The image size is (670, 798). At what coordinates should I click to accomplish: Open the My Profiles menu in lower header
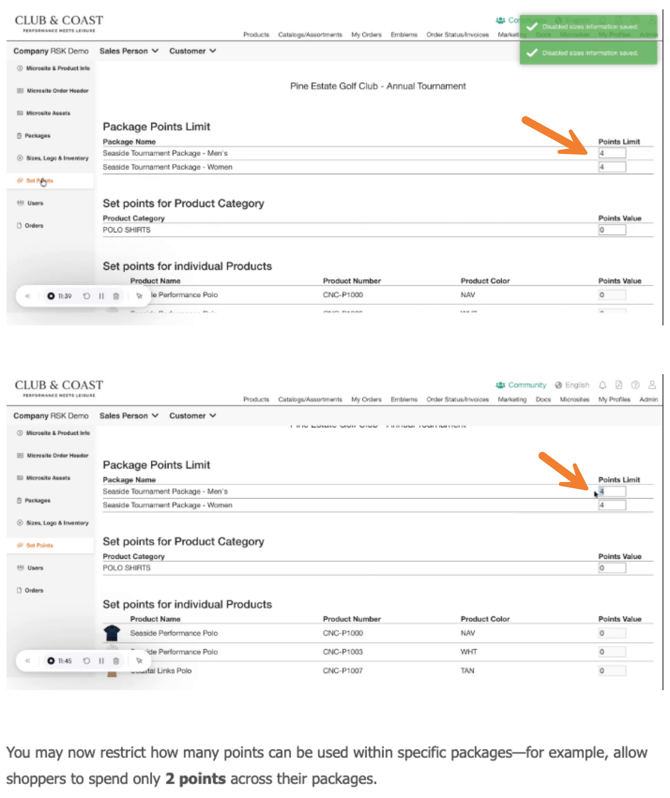[x=614, y=399]
